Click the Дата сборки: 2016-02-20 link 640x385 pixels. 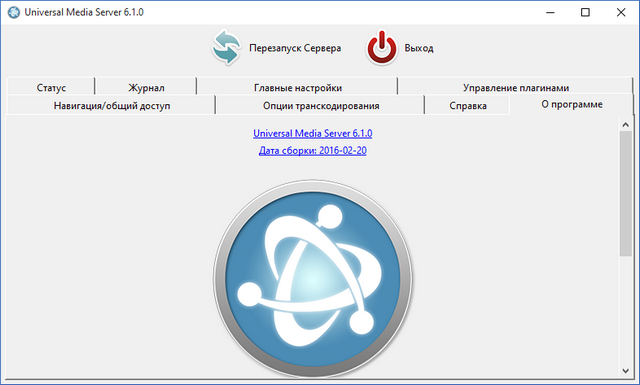tap(313, 151)
